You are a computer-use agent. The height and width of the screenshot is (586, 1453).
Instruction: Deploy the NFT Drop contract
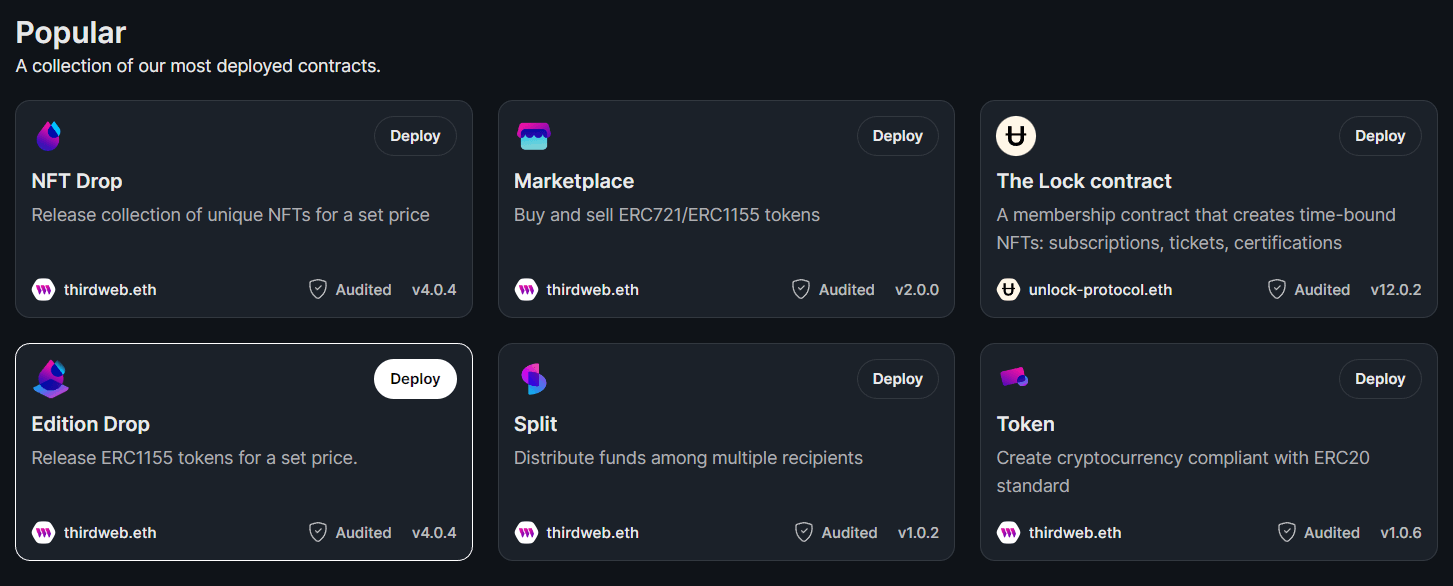415,135
